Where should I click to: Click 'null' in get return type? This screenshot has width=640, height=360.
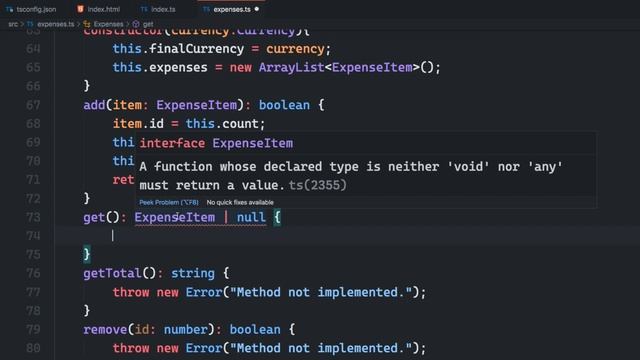[x=251, y=217]
